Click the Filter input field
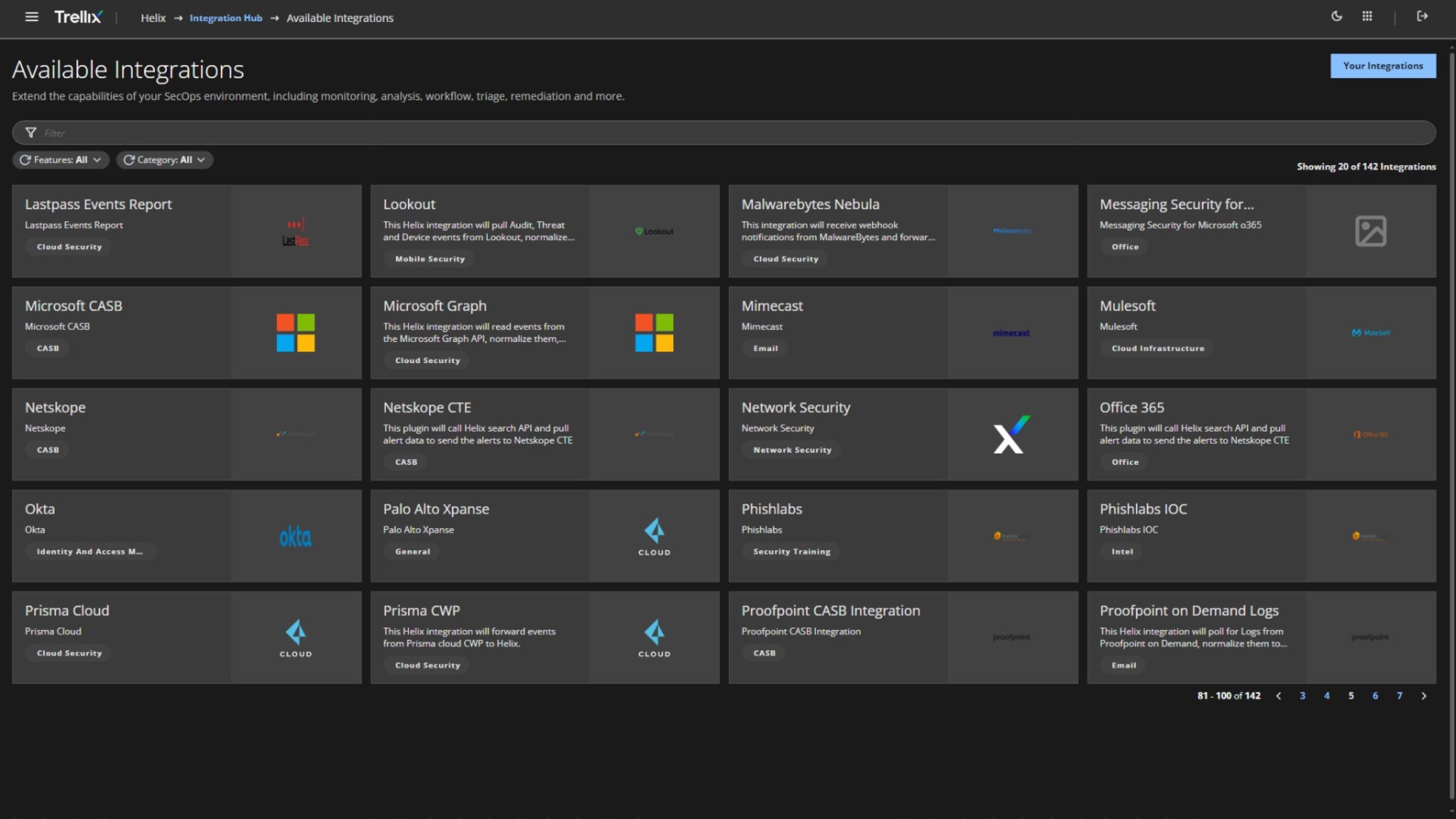1456x819 pixels. click(724, 132)
